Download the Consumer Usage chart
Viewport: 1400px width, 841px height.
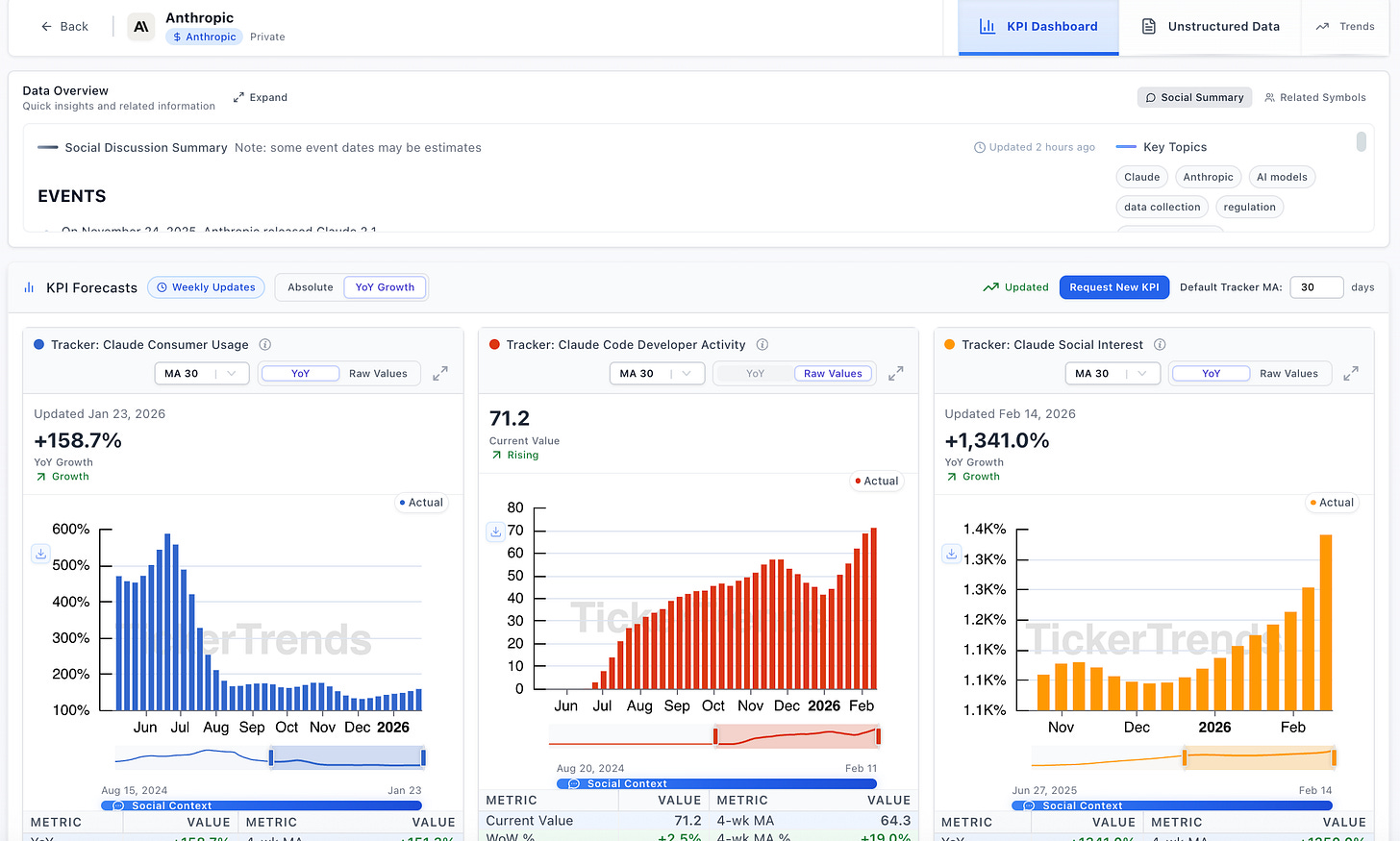(40, 554)
